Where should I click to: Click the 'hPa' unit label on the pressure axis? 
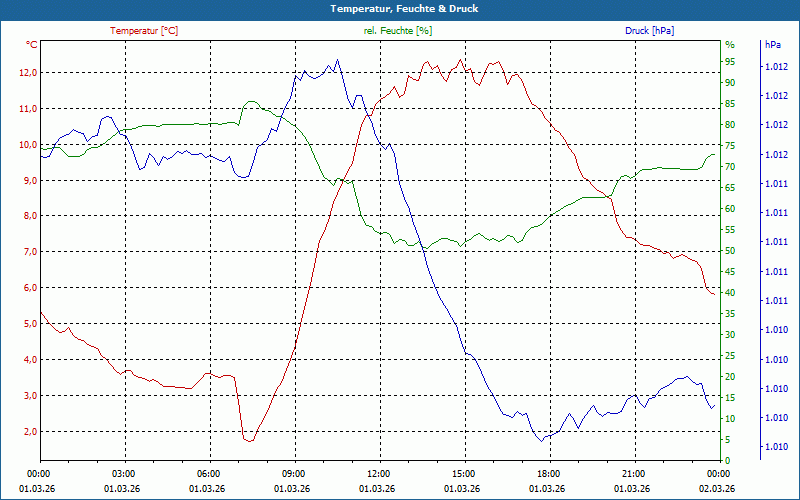click(773, 45)
